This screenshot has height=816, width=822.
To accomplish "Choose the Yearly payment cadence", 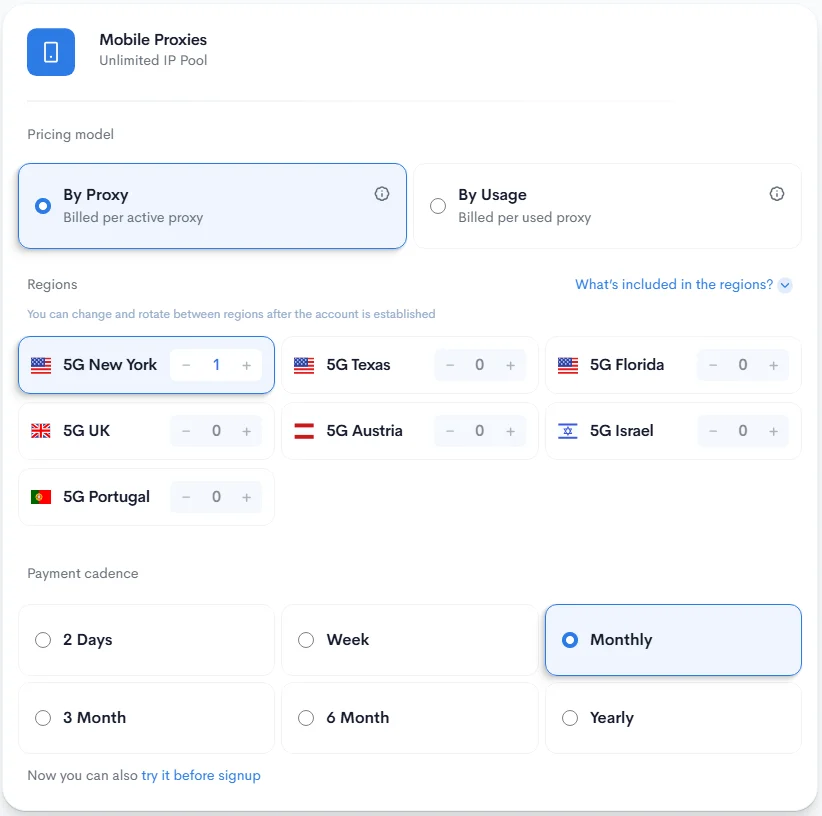I will coord(673,718).
